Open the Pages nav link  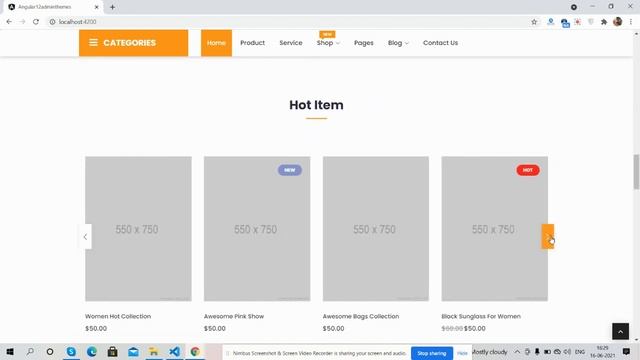[364, 43]
